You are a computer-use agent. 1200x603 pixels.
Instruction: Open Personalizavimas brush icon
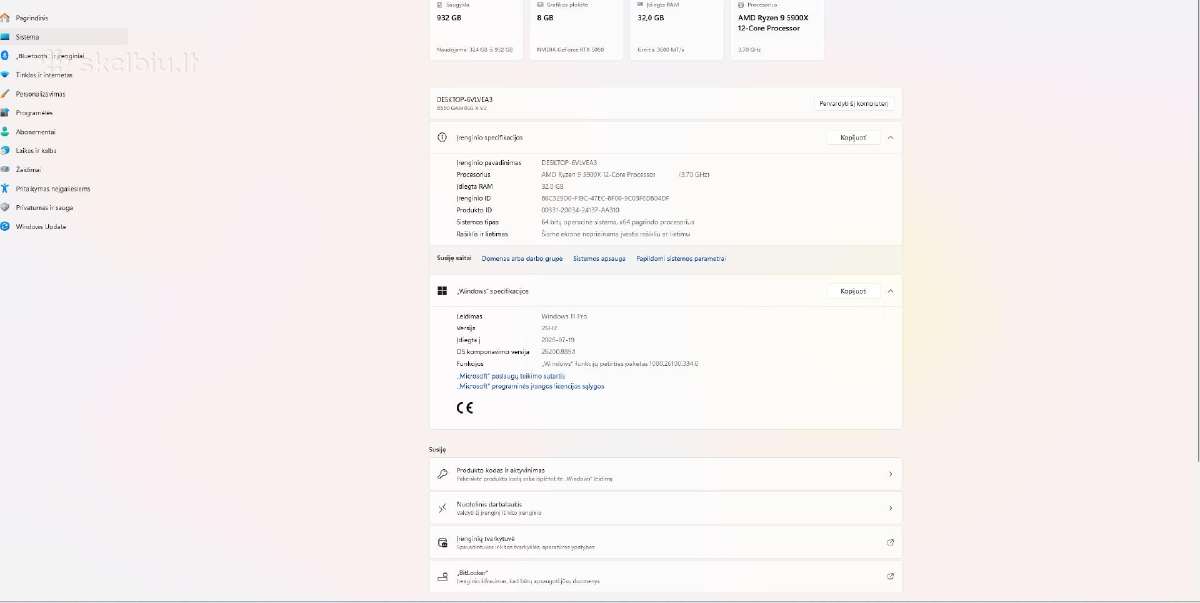click(x=5, y=94)
